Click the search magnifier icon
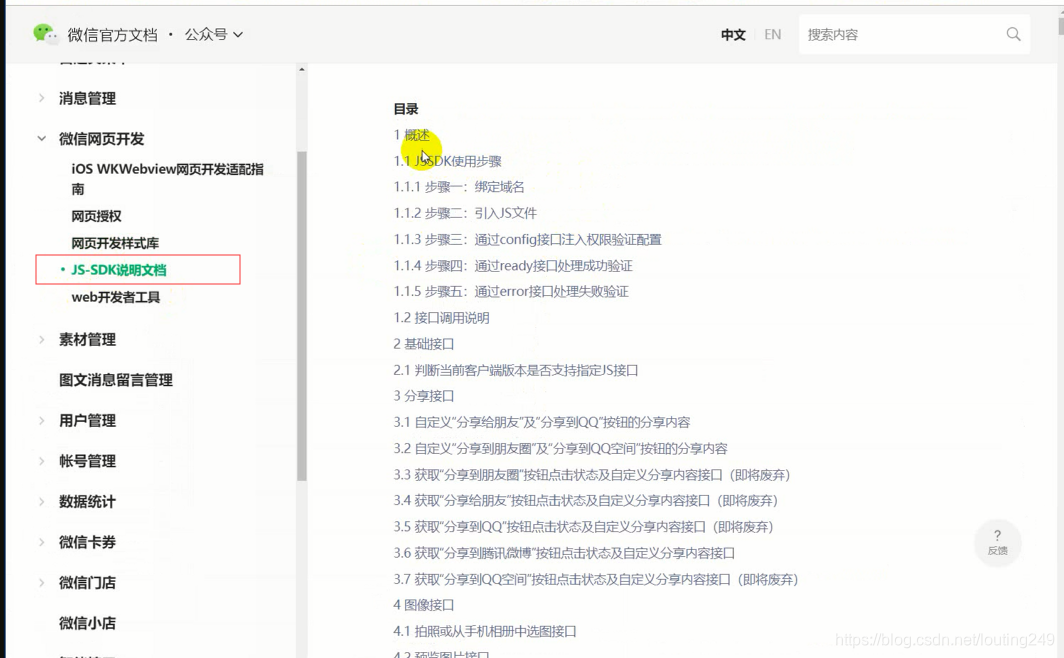 tap(1013, 34)
